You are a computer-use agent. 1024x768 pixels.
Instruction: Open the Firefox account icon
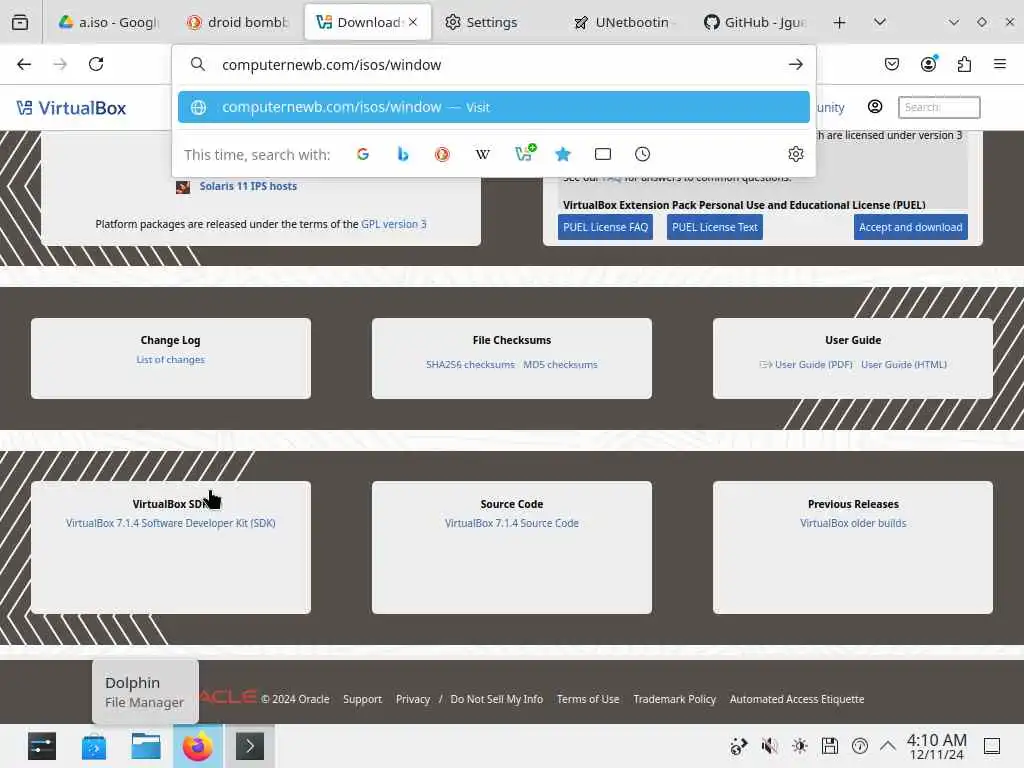[x=928, y=64]
